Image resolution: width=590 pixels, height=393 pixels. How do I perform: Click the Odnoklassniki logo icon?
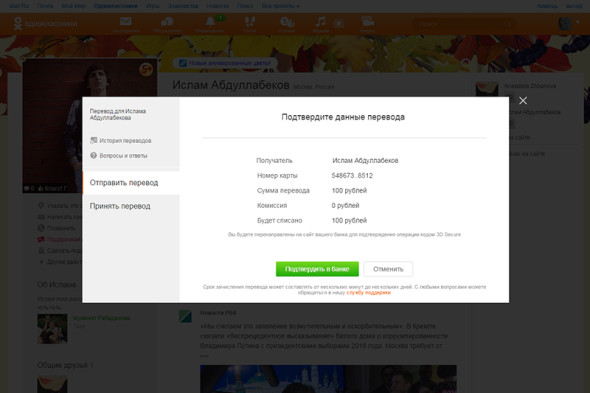coord(18,23)
